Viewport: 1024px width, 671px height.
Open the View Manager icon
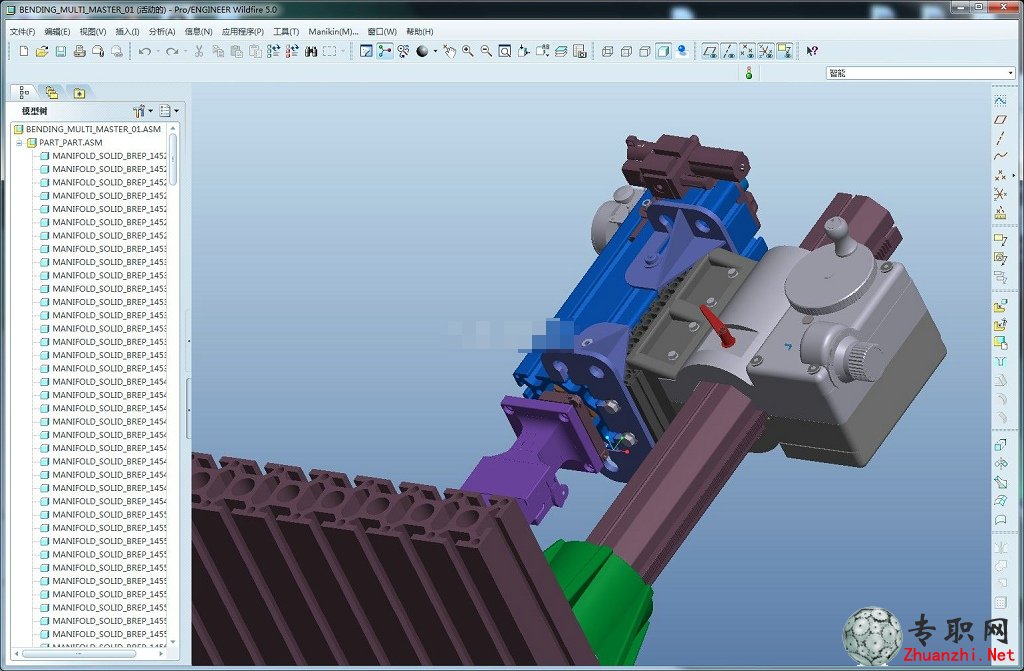tap(579, 51)
